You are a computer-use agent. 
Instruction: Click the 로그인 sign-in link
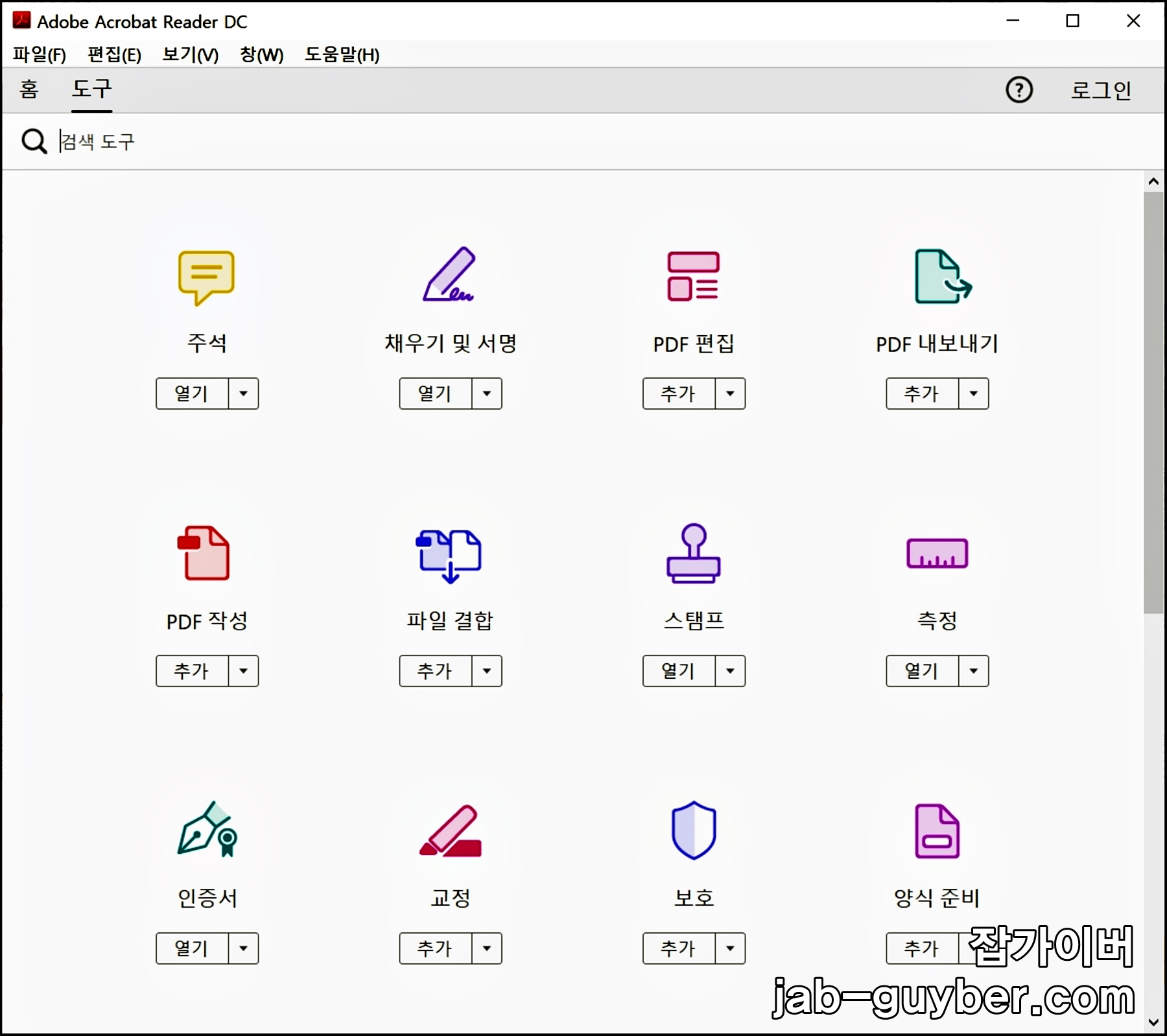(1101, 89)
